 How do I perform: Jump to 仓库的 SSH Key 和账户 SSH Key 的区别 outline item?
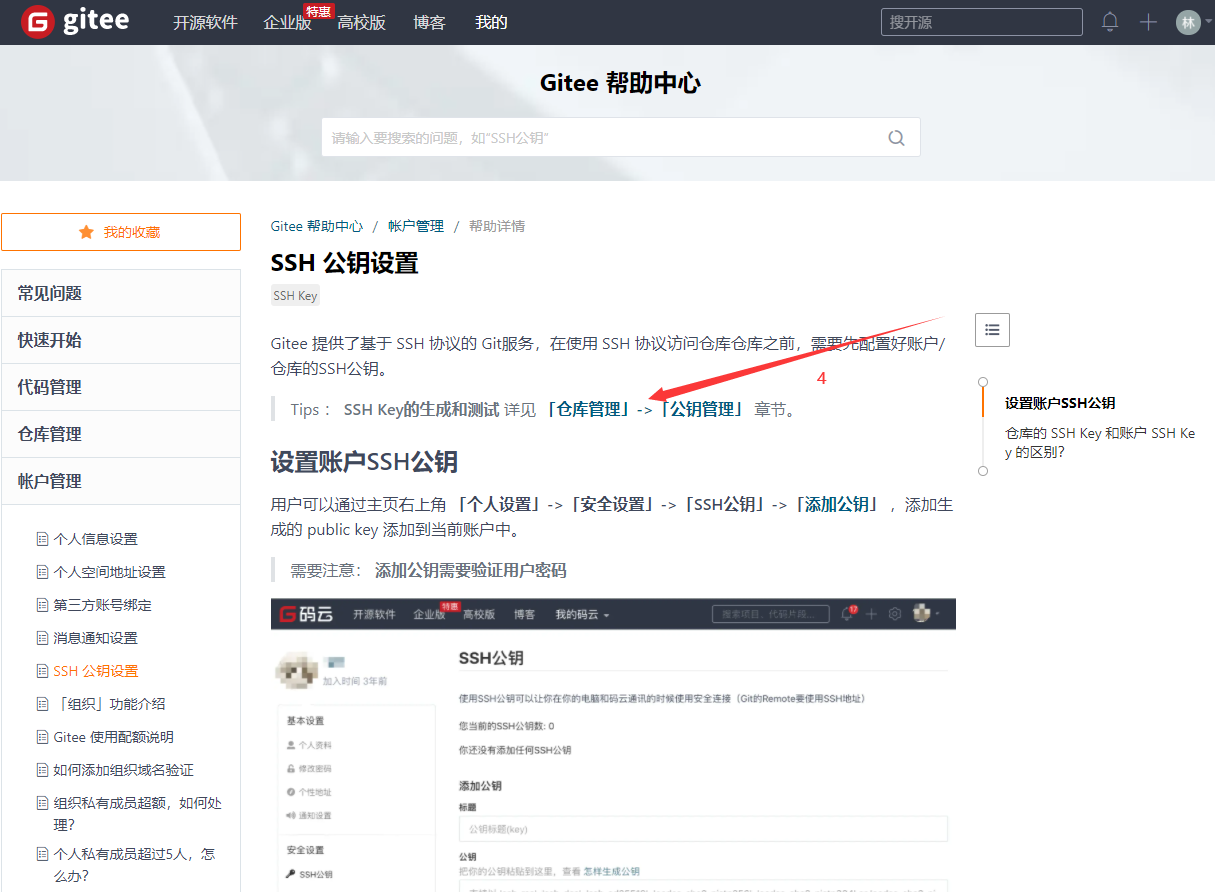[x=1100, y=442]
